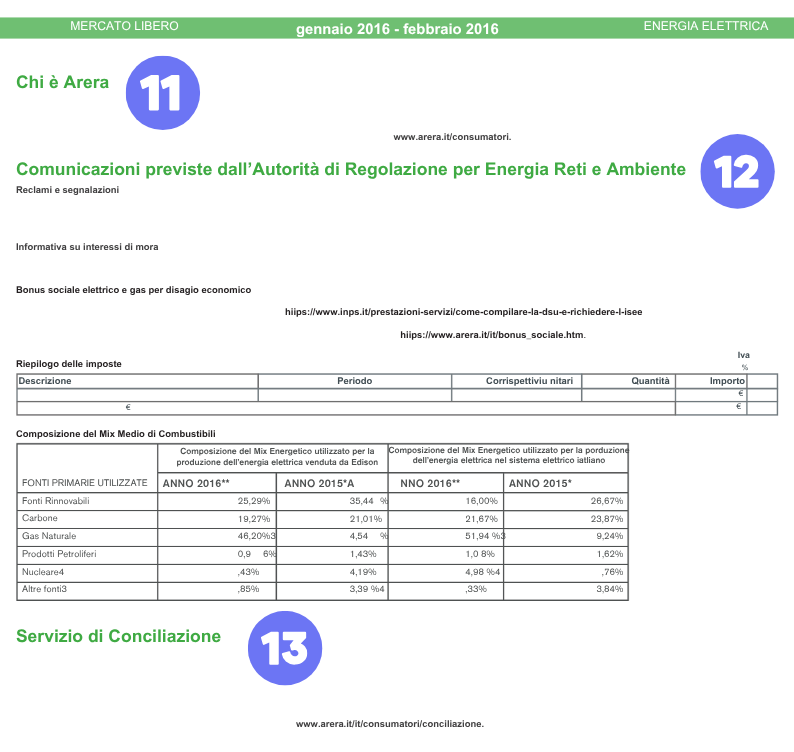Select the Reclami e segnalazioni subheading
The height and width of the screenshot is (752, 794).
(x=68, y=190)
